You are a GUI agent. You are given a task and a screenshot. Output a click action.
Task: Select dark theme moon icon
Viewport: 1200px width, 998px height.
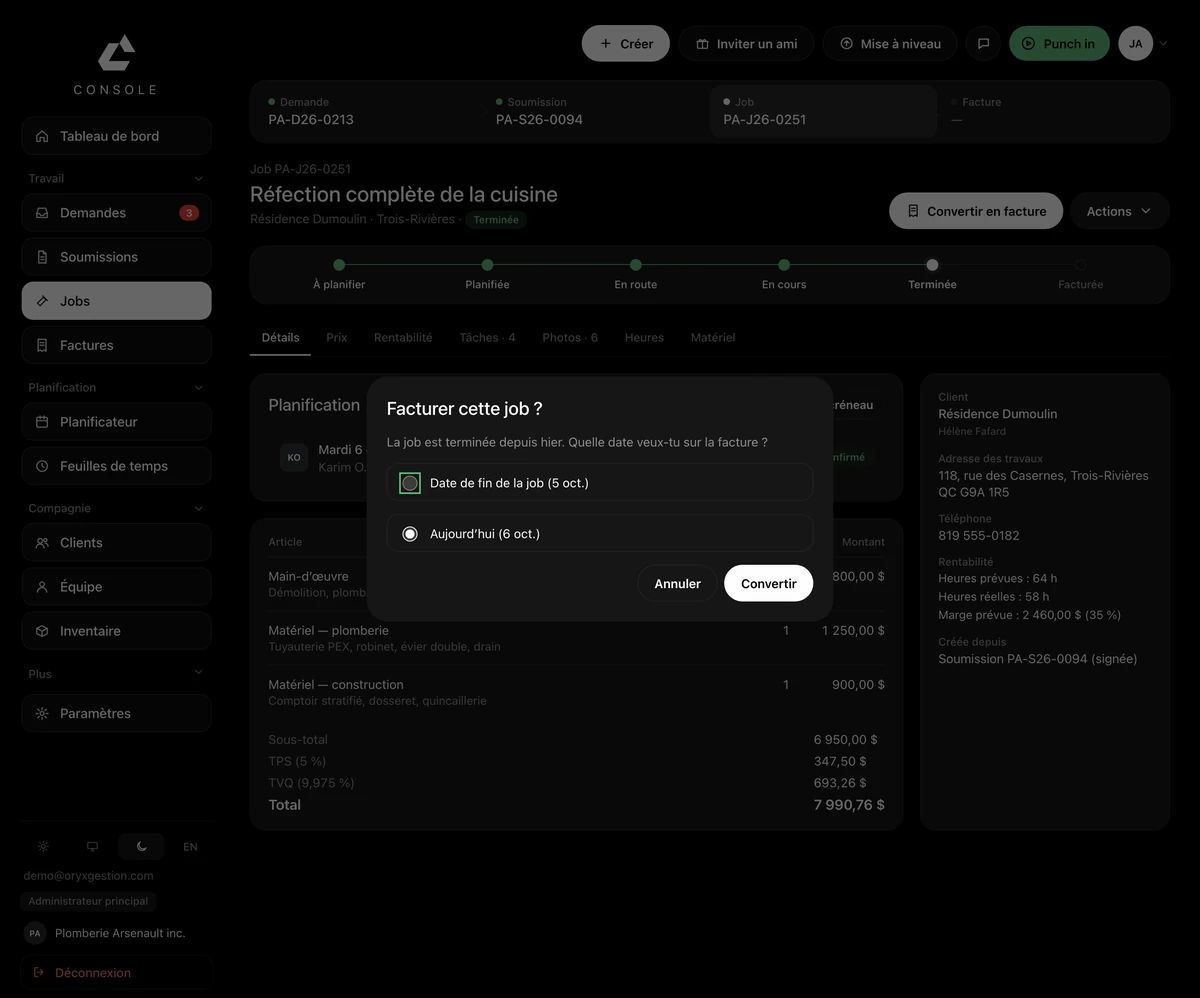point(141,846)
